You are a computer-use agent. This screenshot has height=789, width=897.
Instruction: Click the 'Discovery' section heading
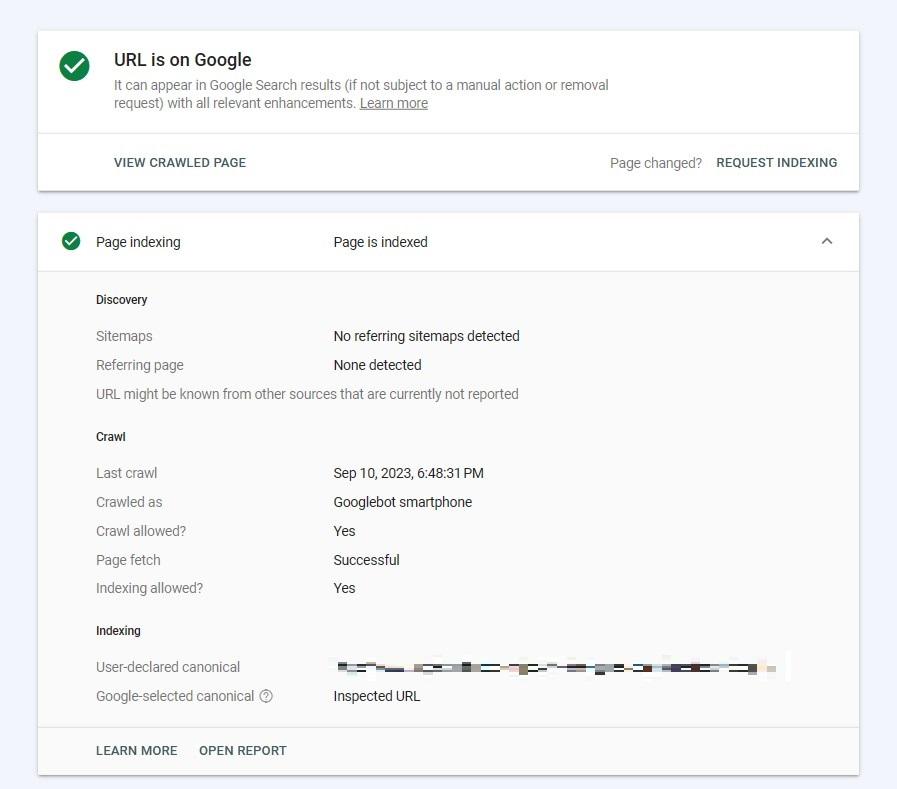pyautogui.click(x=121, y=300)
